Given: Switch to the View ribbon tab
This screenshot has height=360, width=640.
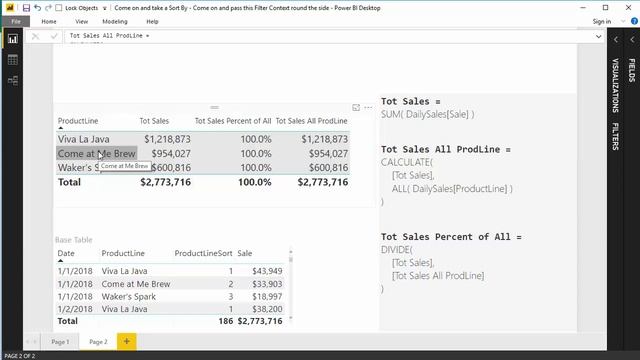Looking at the screenshot, I should 81,22.
